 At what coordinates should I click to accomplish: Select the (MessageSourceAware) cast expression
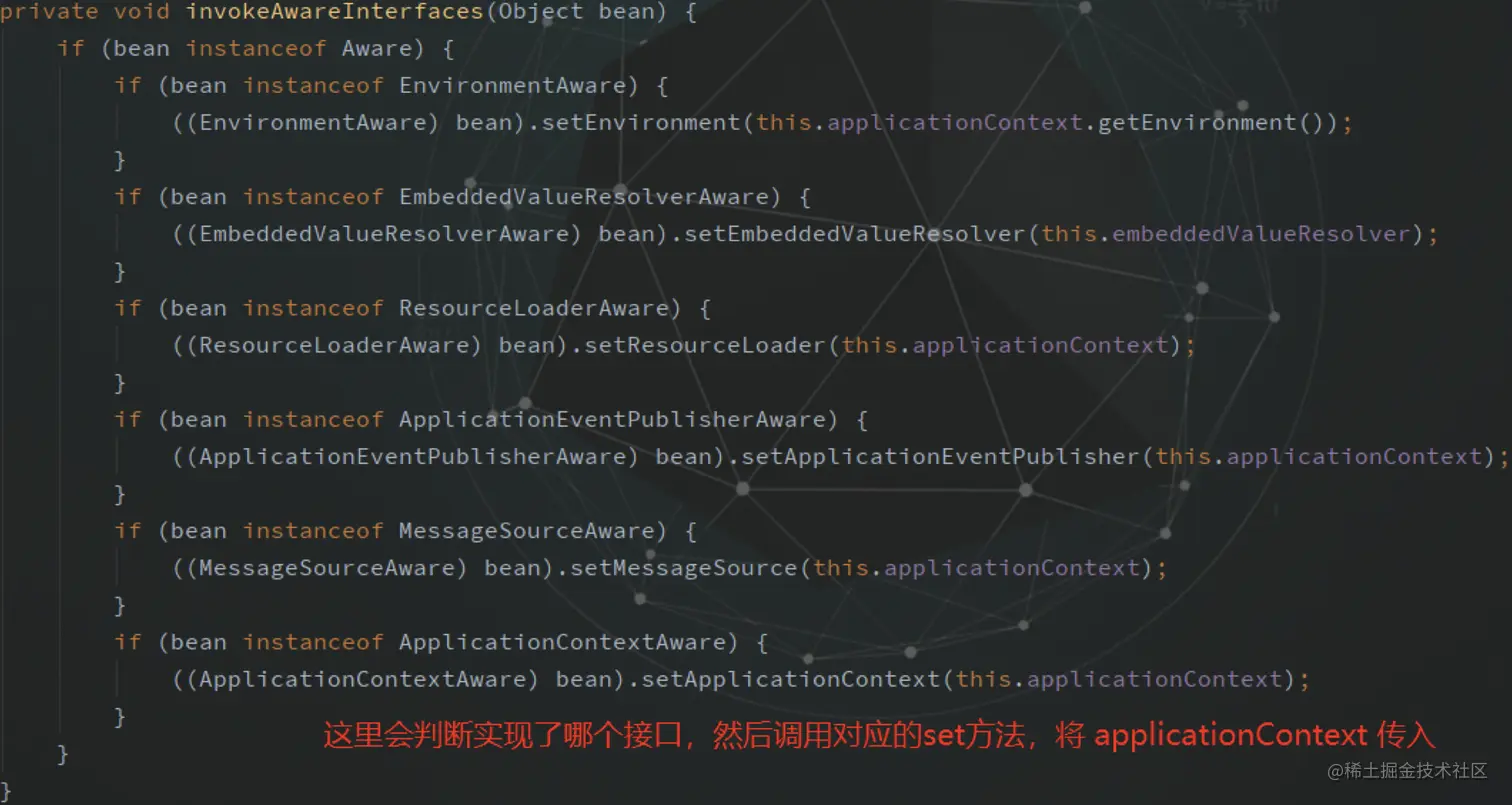coord(327,567)
